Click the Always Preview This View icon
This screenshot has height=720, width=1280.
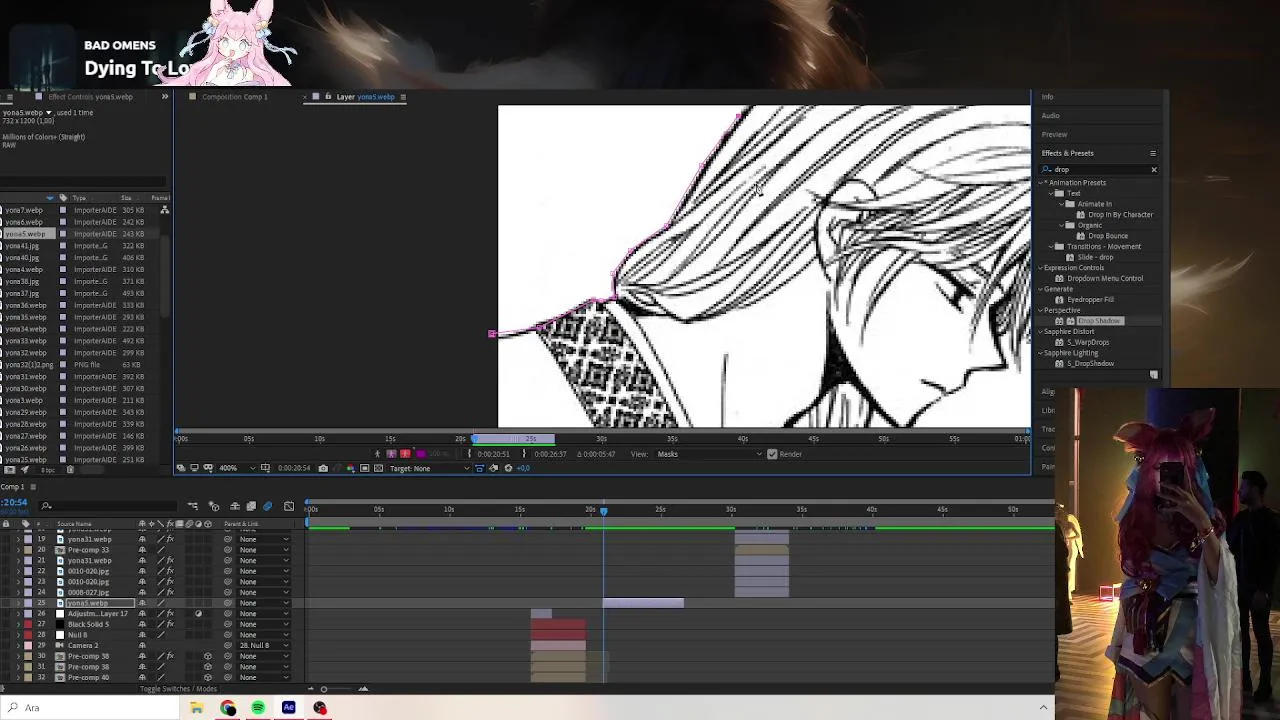(x=181, y=468)
